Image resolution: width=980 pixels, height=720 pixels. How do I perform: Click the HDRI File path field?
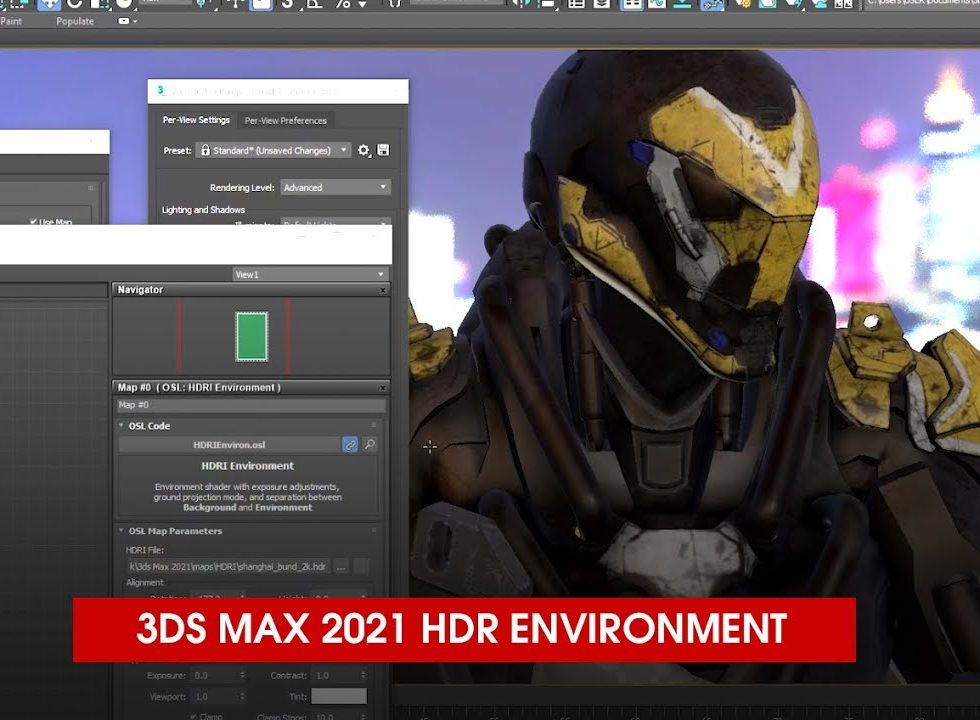[228, 567]
